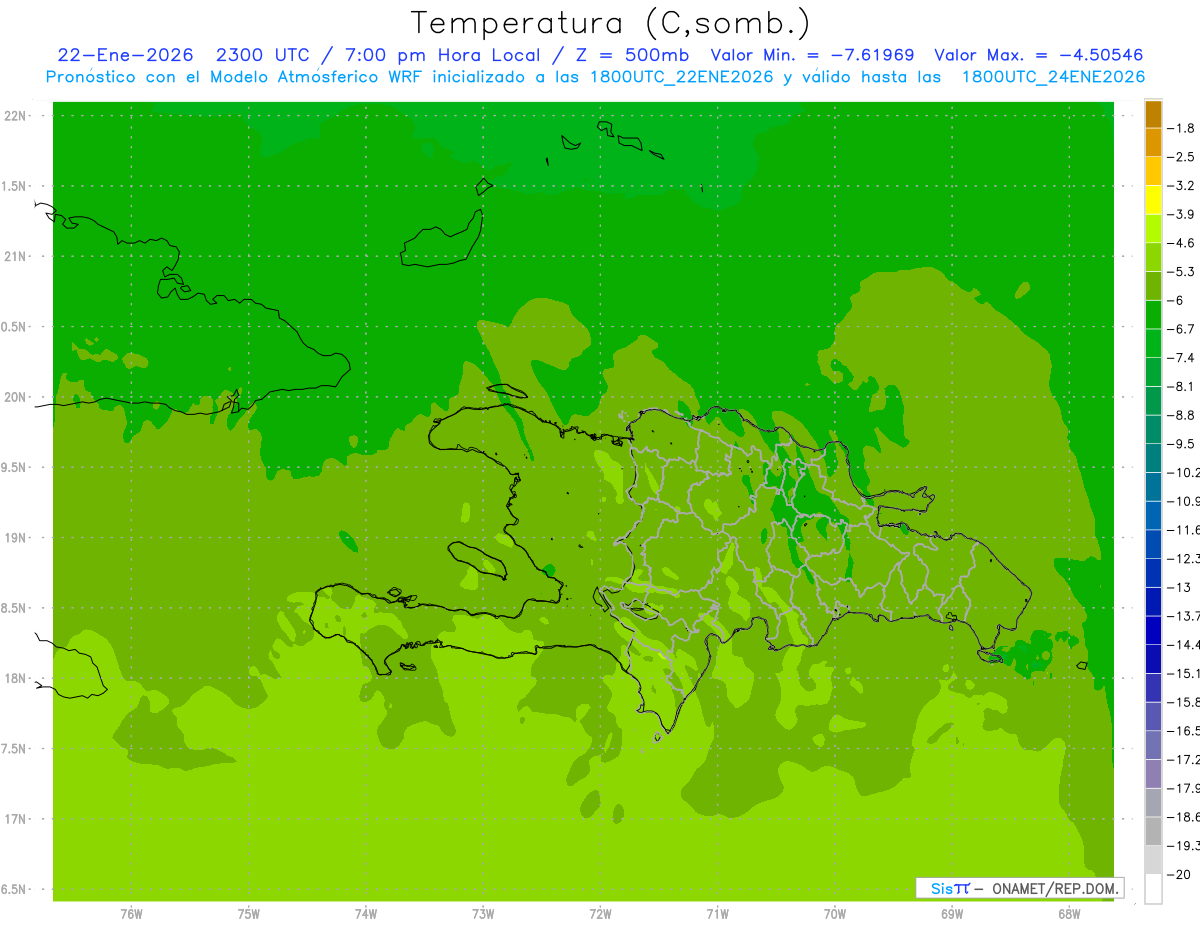The image size is (1200, 927).
Task: Click 'Valor Max. = -4.50546' readout
Action: click(1038, 55)
